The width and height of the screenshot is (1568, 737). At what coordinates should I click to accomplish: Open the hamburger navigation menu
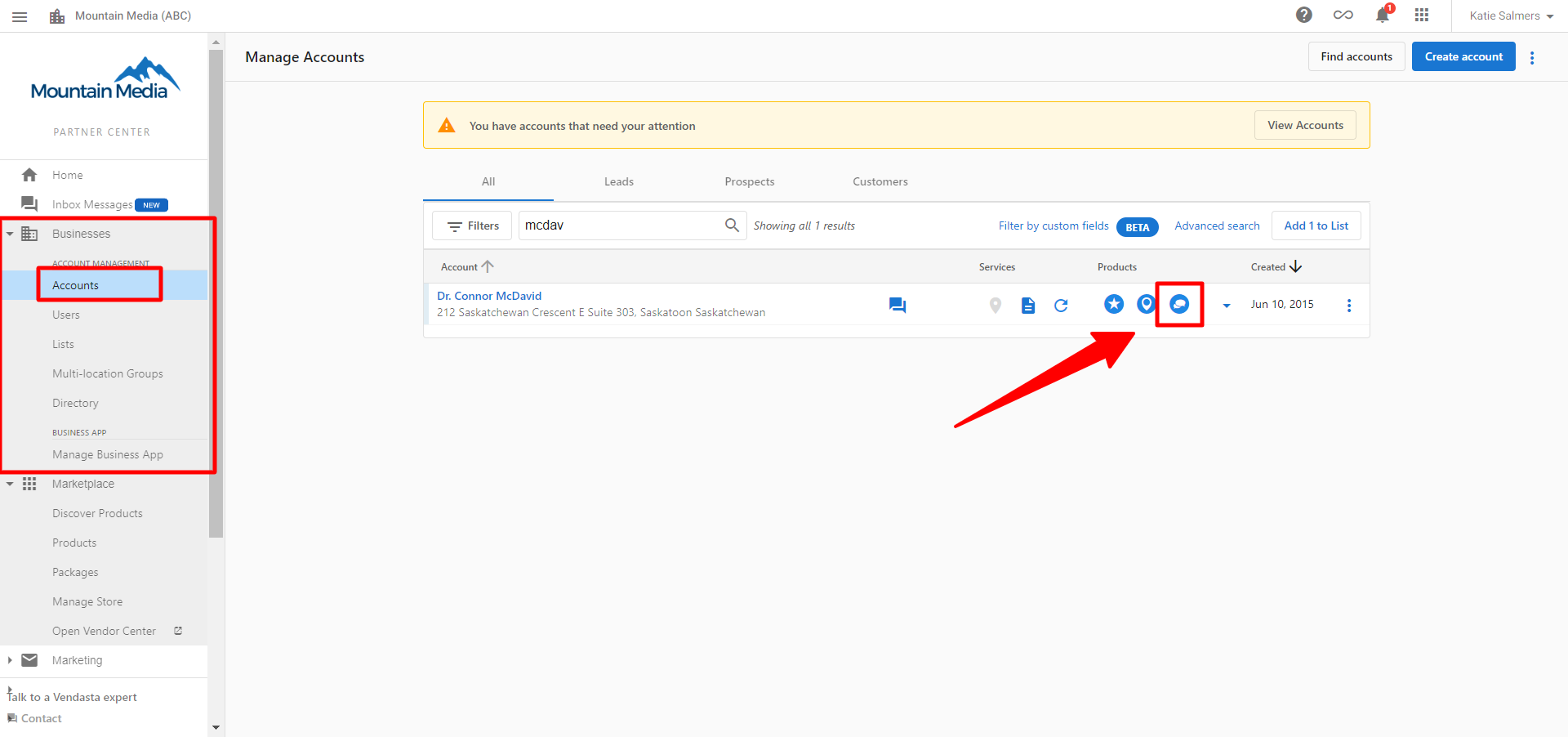click(x=20, y=16)
